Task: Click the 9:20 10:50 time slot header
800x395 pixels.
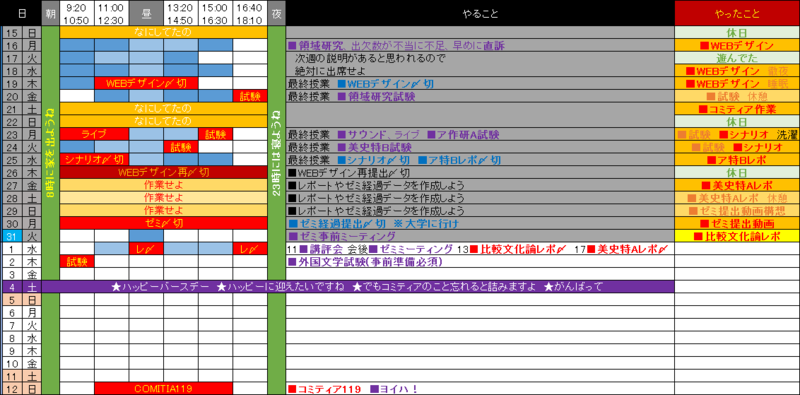Action: point(77,13)
